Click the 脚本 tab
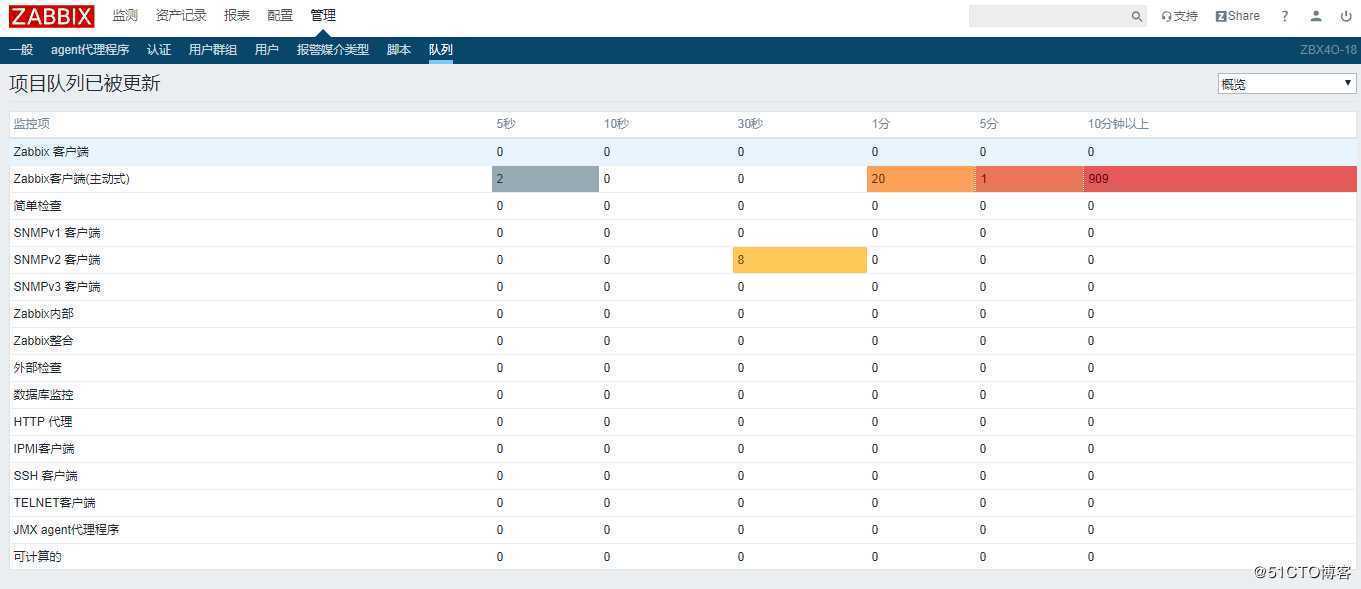 (399, 50)
